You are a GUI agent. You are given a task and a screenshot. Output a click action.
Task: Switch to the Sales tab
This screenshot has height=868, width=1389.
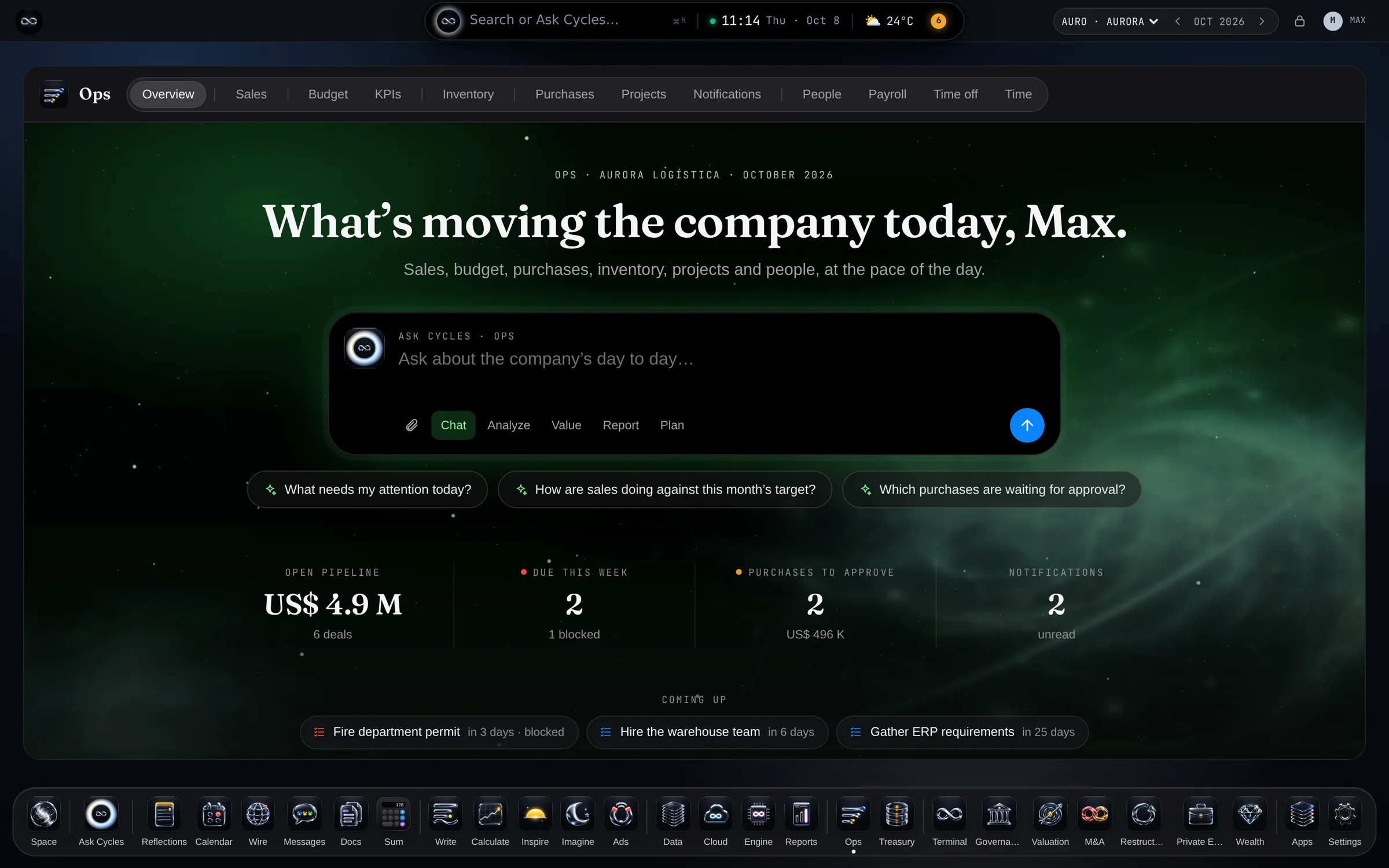pyautogui.click(x=251, y=94)
